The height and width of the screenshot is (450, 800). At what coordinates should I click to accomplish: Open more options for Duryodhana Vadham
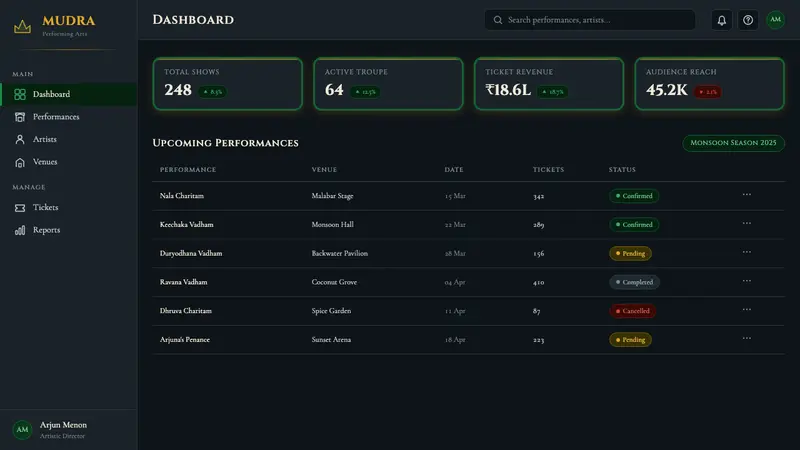point(746,252)
